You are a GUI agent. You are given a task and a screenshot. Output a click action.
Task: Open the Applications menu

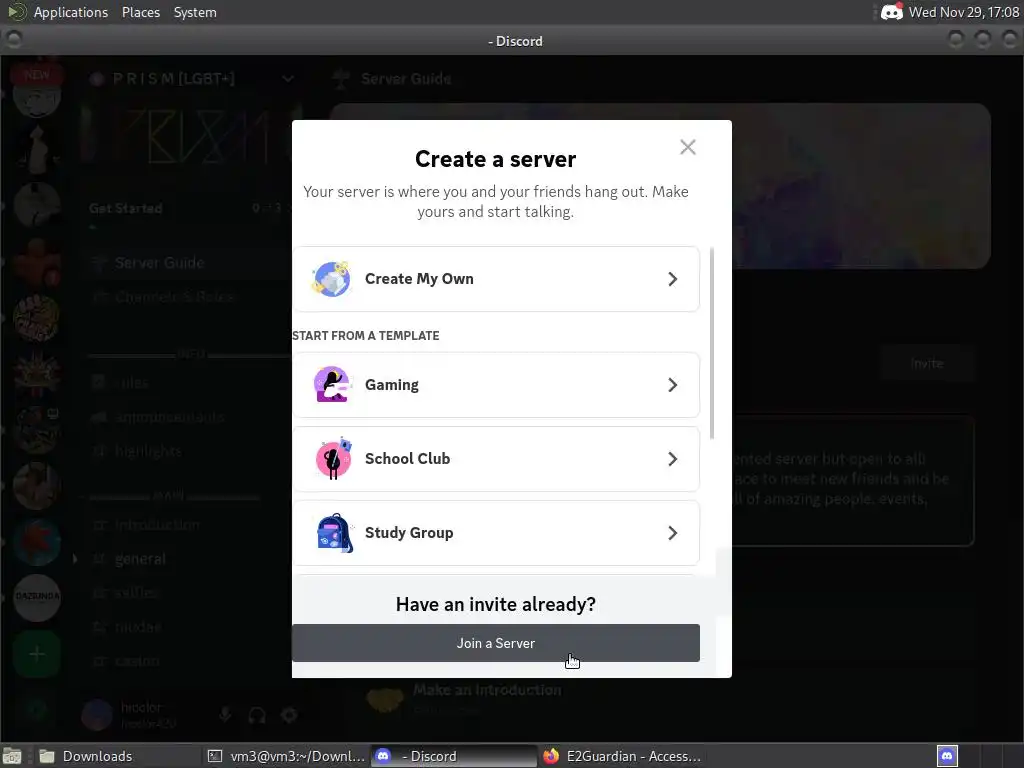click(x=71, y=12)
